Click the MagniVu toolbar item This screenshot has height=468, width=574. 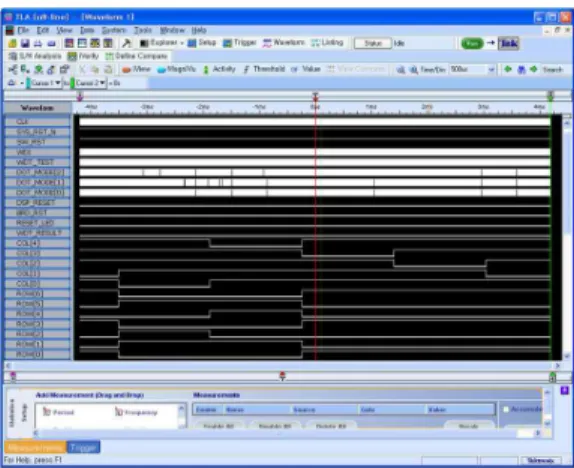[176, 69]
